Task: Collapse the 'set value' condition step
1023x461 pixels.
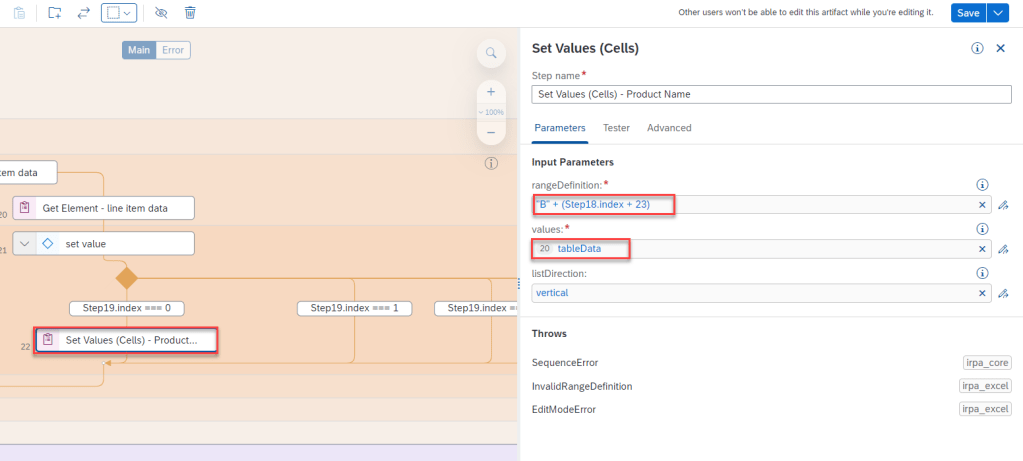Action: [x=26, y=243]
